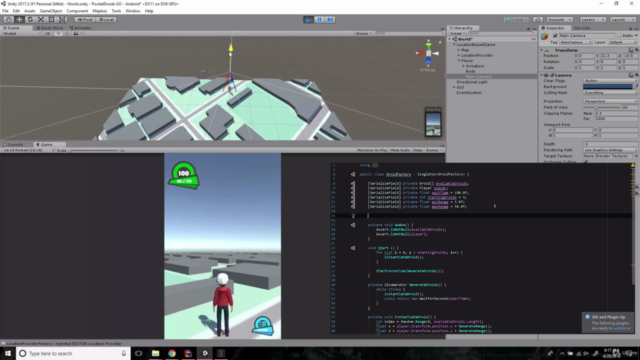The image size is (640, 360).
Task: Open the Tag MainCamera dropdown
Action: (x=576, y=42)
